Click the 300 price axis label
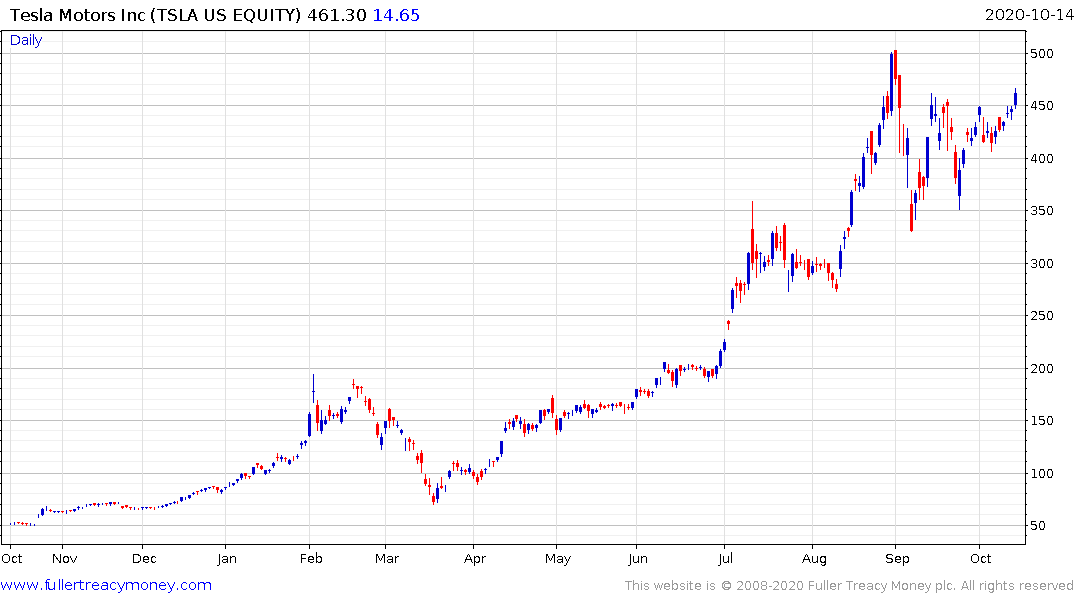This screenshot has width=1075, height=600. (x=1041, y=263)
